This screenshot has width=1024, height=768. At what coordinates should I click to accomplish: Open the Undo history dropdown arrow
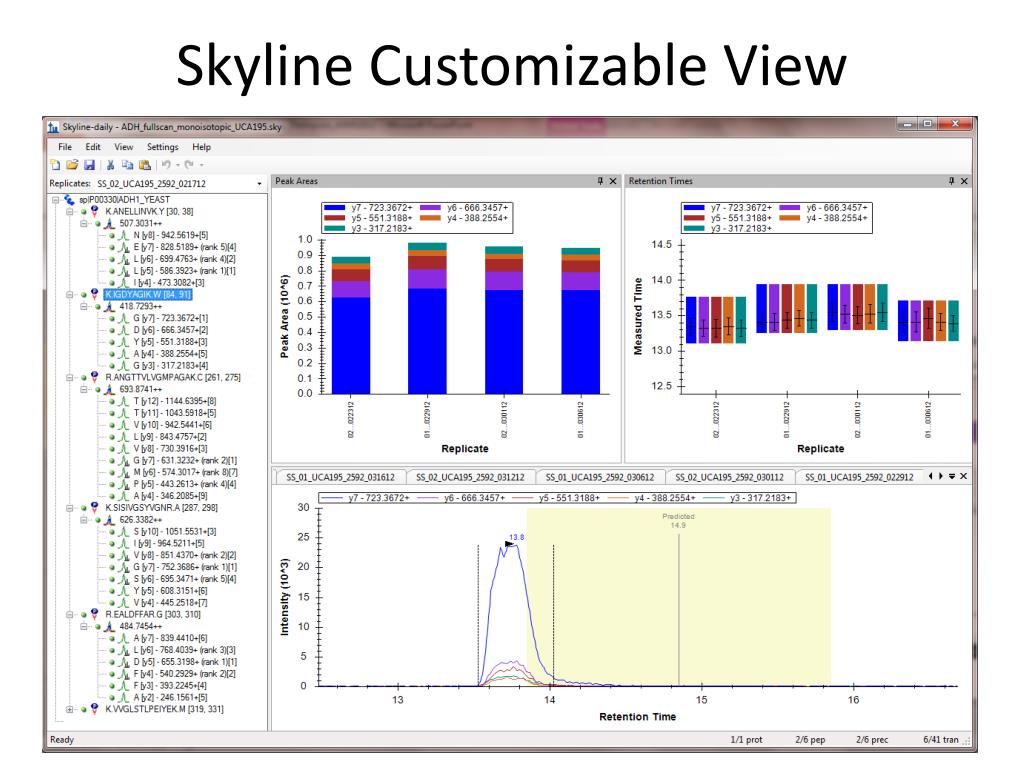pos(178,165)
